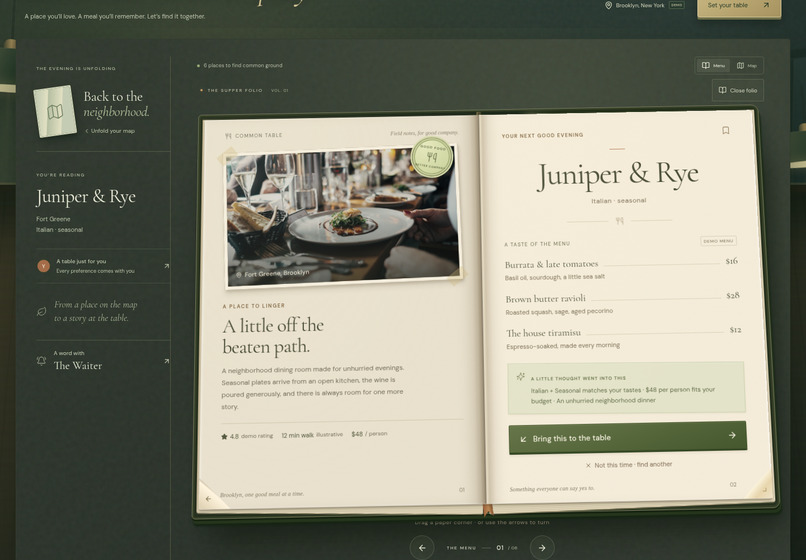Click the fork icon beside Common Table

click(x=228, y=136)
